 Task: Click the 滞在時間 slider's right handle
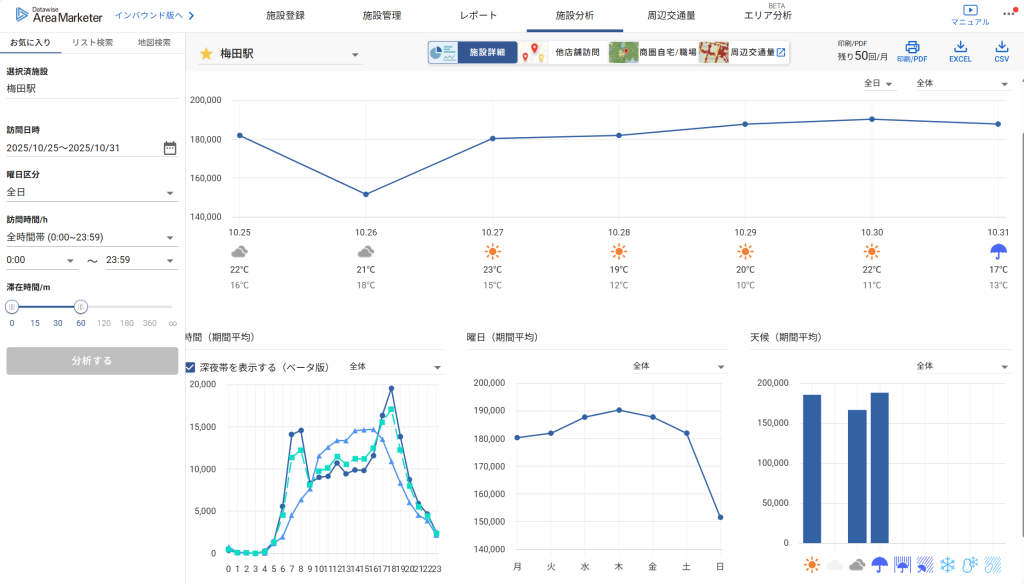coord(81,307)
